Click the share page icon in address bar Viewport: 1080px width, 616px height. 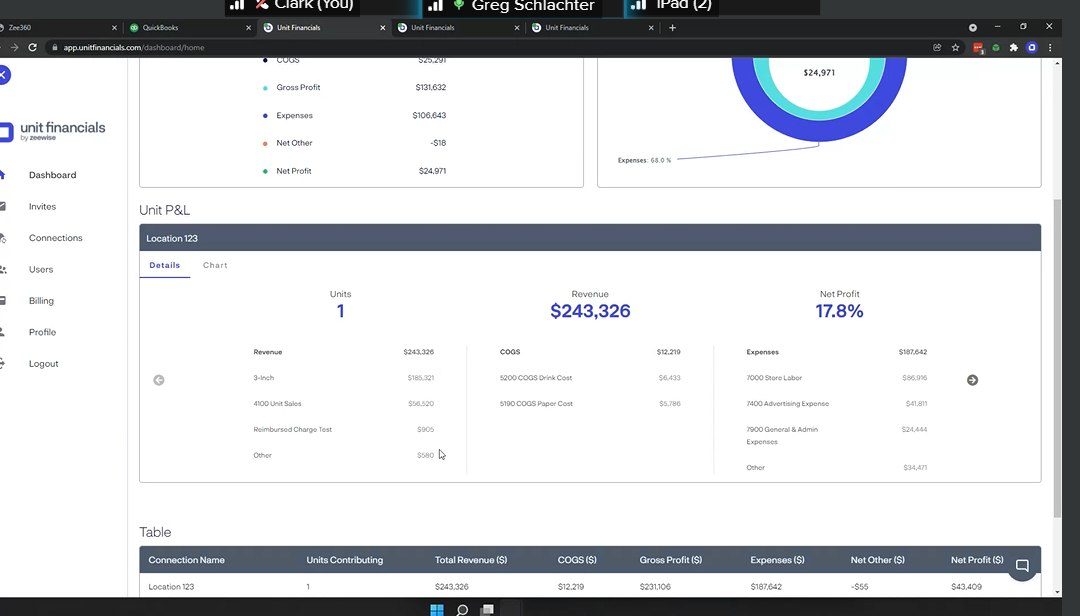point(937,47)
